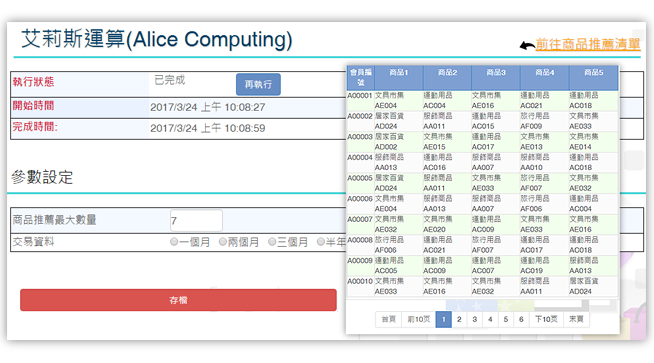Click the 商品推薦最大數量 input field
The height and width of the screenshot is (363, 654).
(x=196, y=221)
